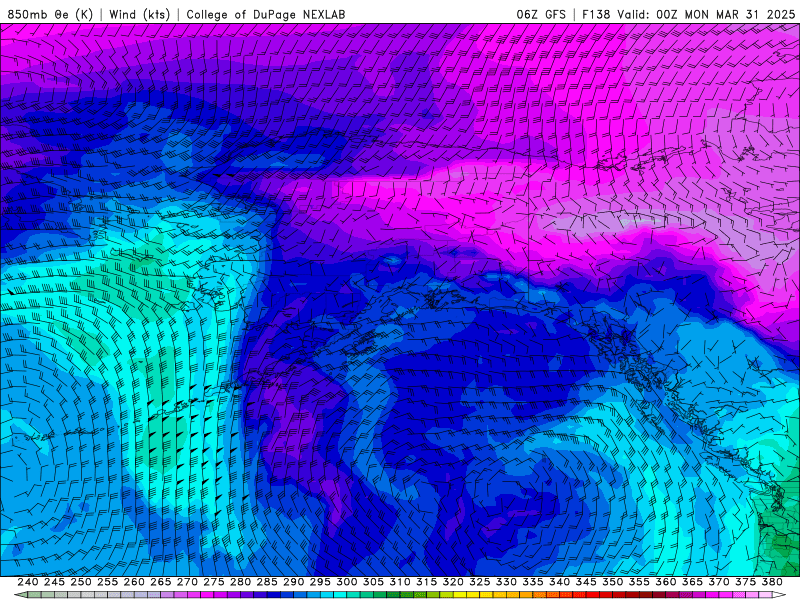Select the 355 color bar label

click(639, 582)
